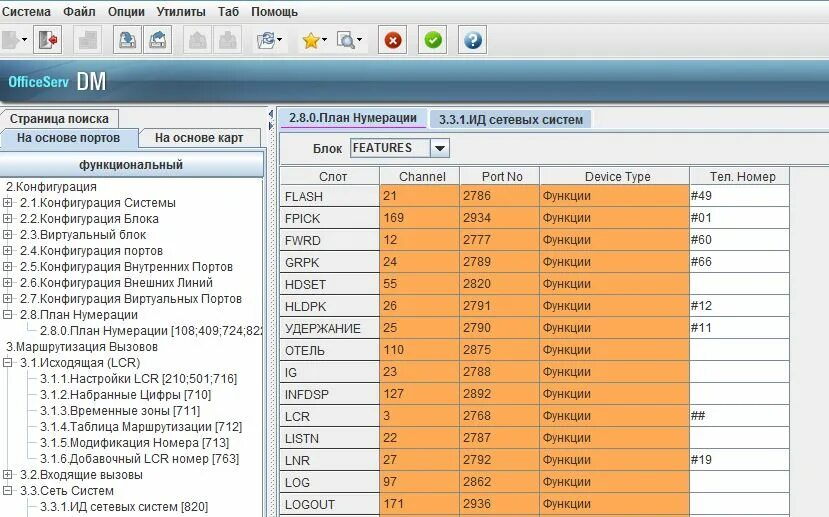
Task: Click the upload-from-disk toolbar icon
Action: click(157, 40)
